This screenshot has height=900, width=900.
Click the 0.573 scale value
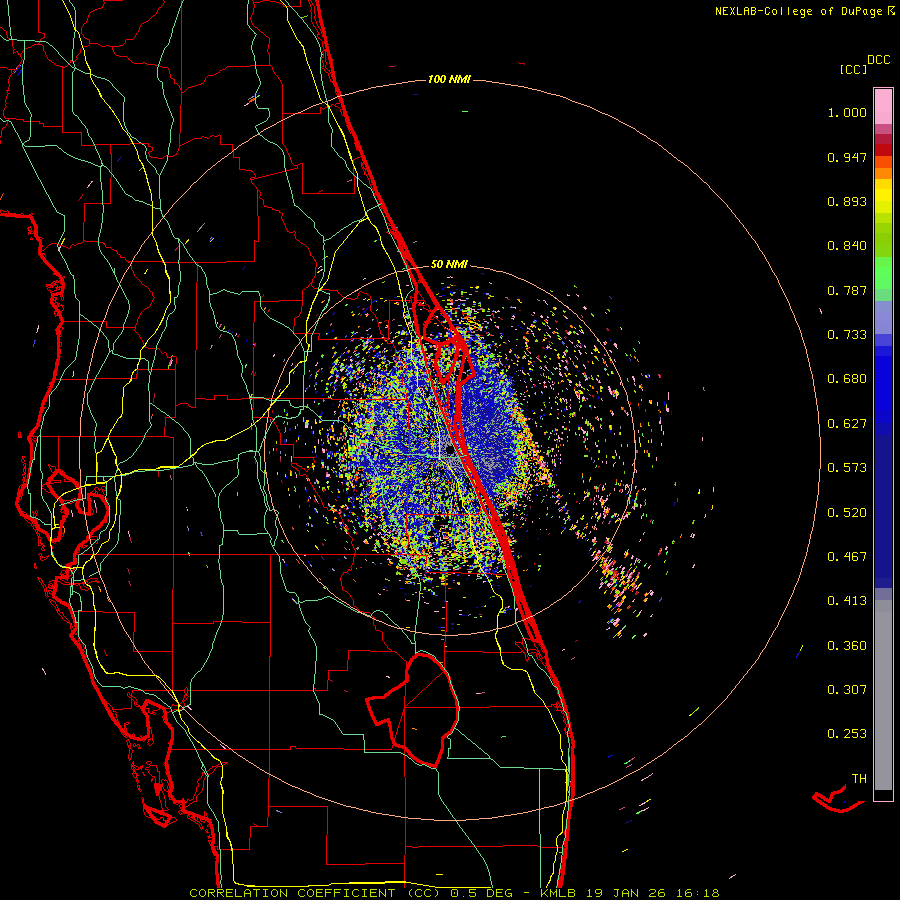pos(847,468)
